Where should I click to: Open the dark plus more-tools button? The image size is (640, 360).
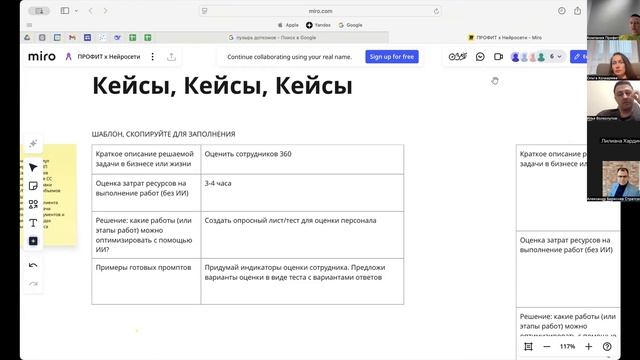coord(33,241)
